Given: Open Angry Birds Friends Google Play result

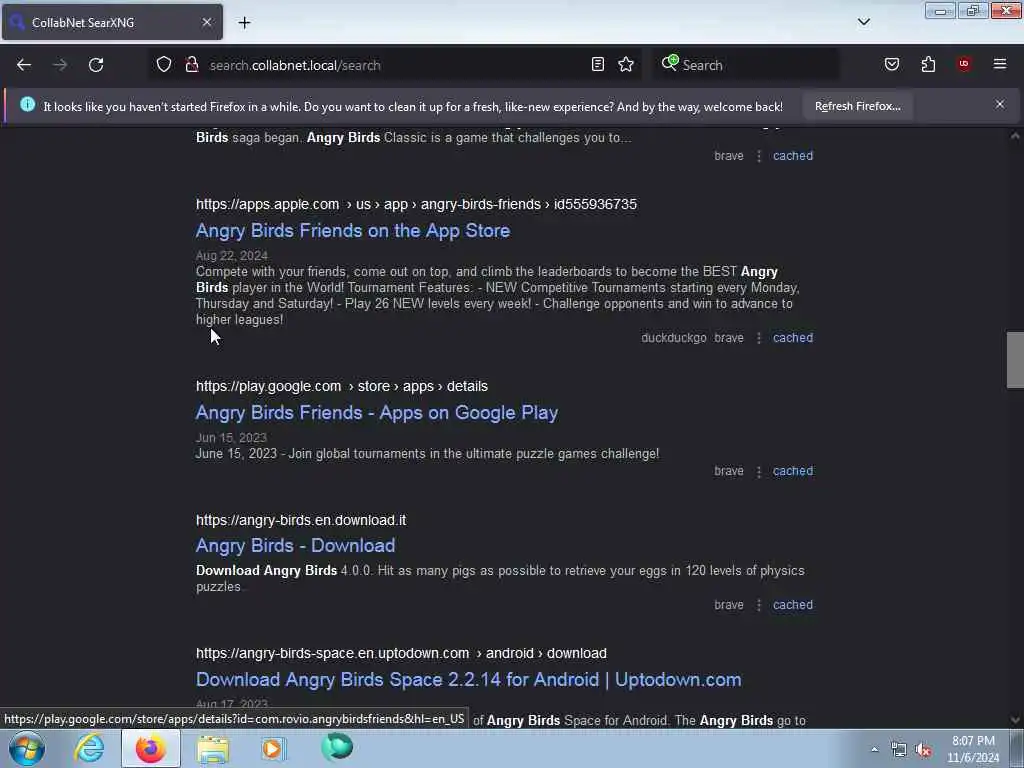Looking at the screenshot, I should point(377,413).
